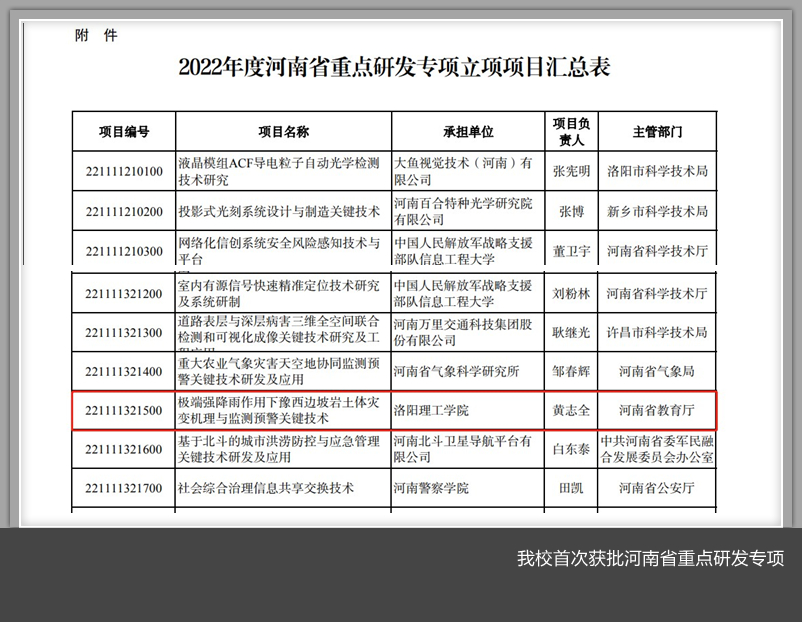The height and width of the screenshot is (622, 802).
Task: Click the 新乡市科学技术局 cell
Action: coord(657,211)
